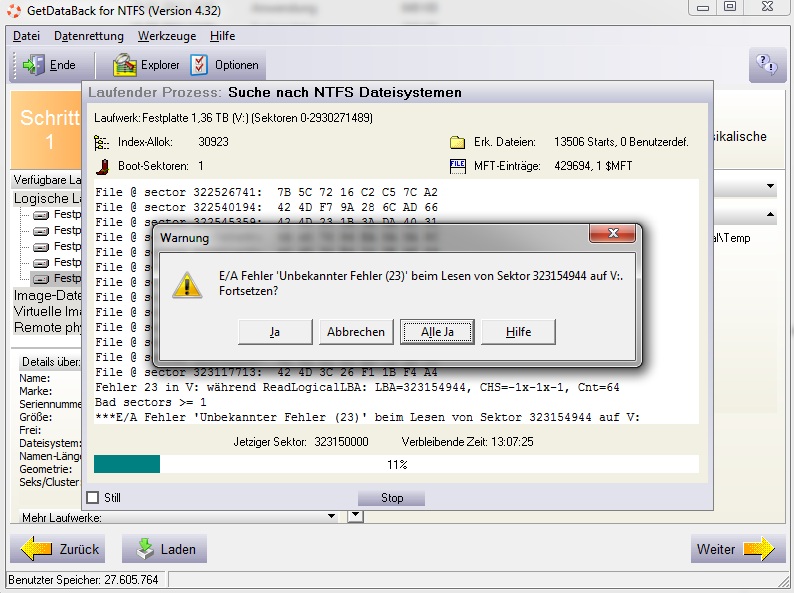This screenshot has width=794, height=593.
Task: Select the Image-Date tree entry
Action: 48,295
